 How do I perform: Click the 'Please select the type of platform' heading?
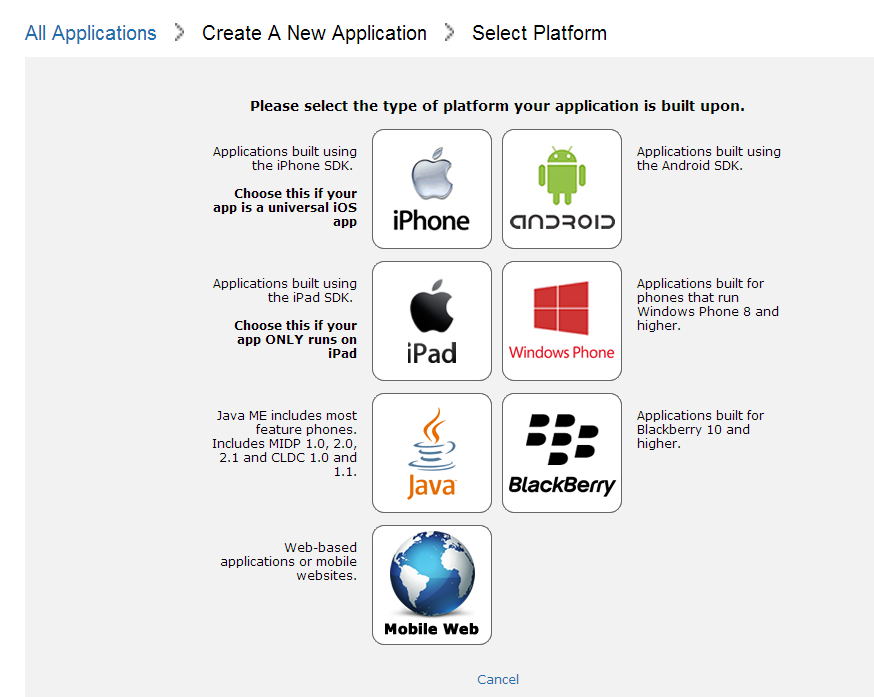pos(497,106)
